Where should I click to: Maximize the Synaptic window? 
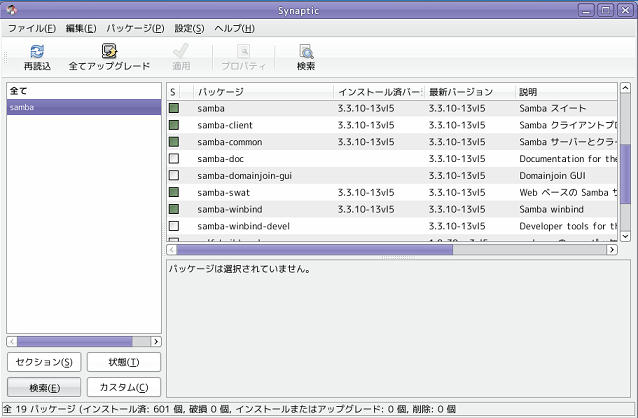[605, 10]
